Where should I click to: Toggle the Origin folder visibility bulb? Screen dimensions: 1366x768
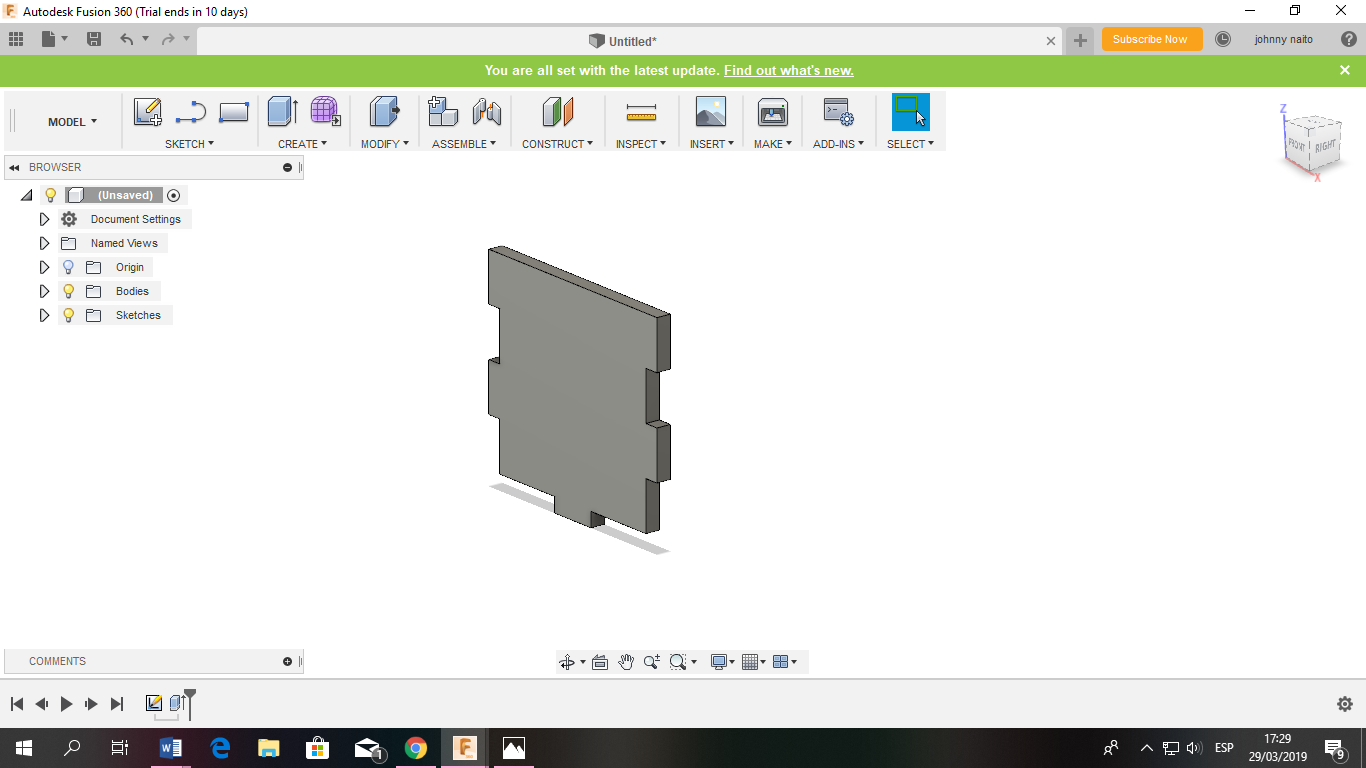click(x=68, y=267)
